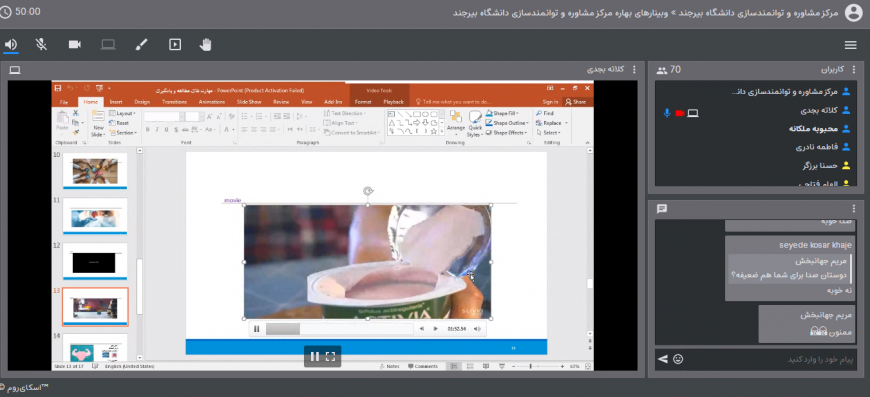Focus the chat message input field

click(x=770, y=359)
